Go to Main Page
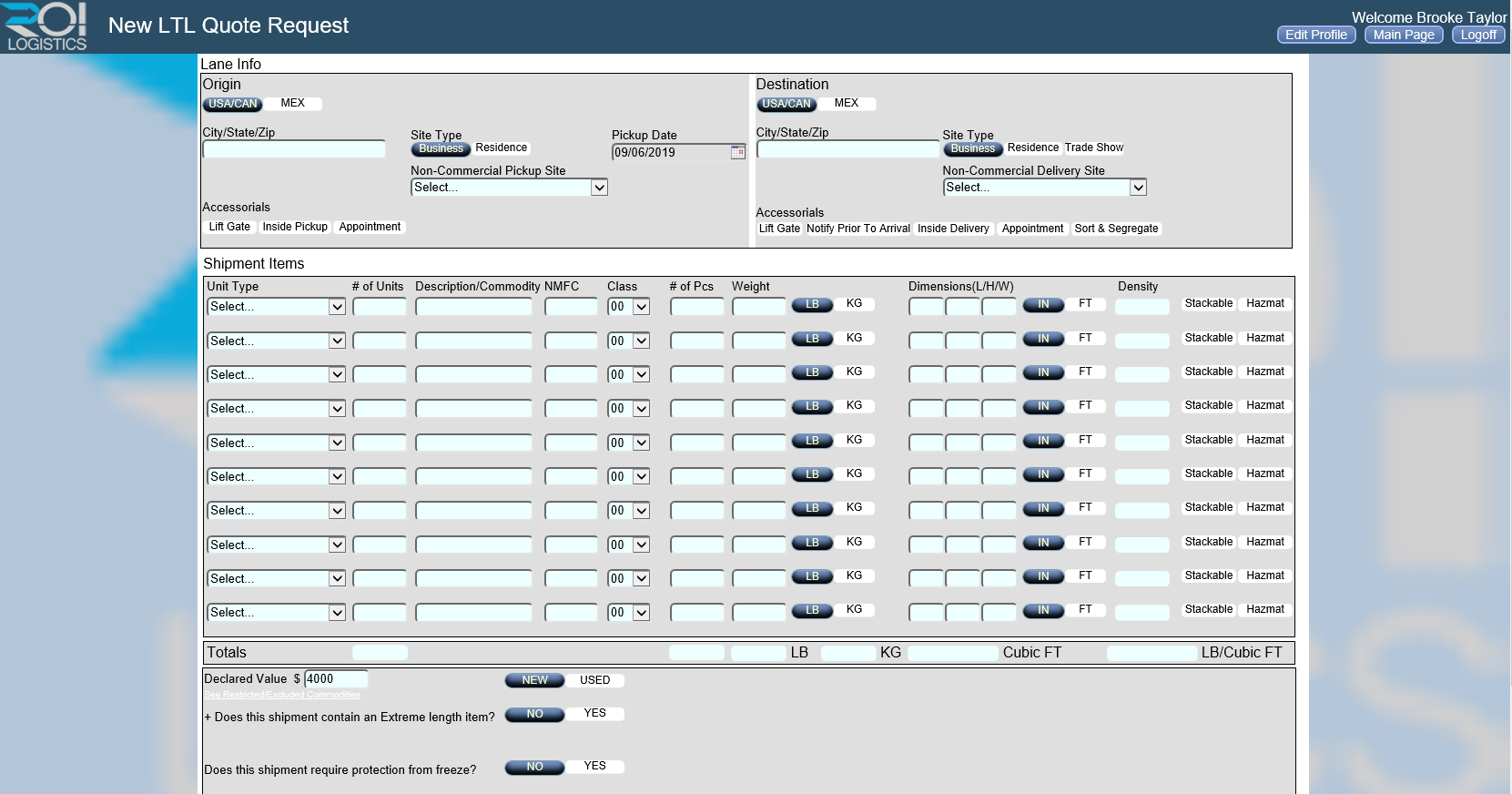Screen dimensions: 1512x794 [1404, 35]
